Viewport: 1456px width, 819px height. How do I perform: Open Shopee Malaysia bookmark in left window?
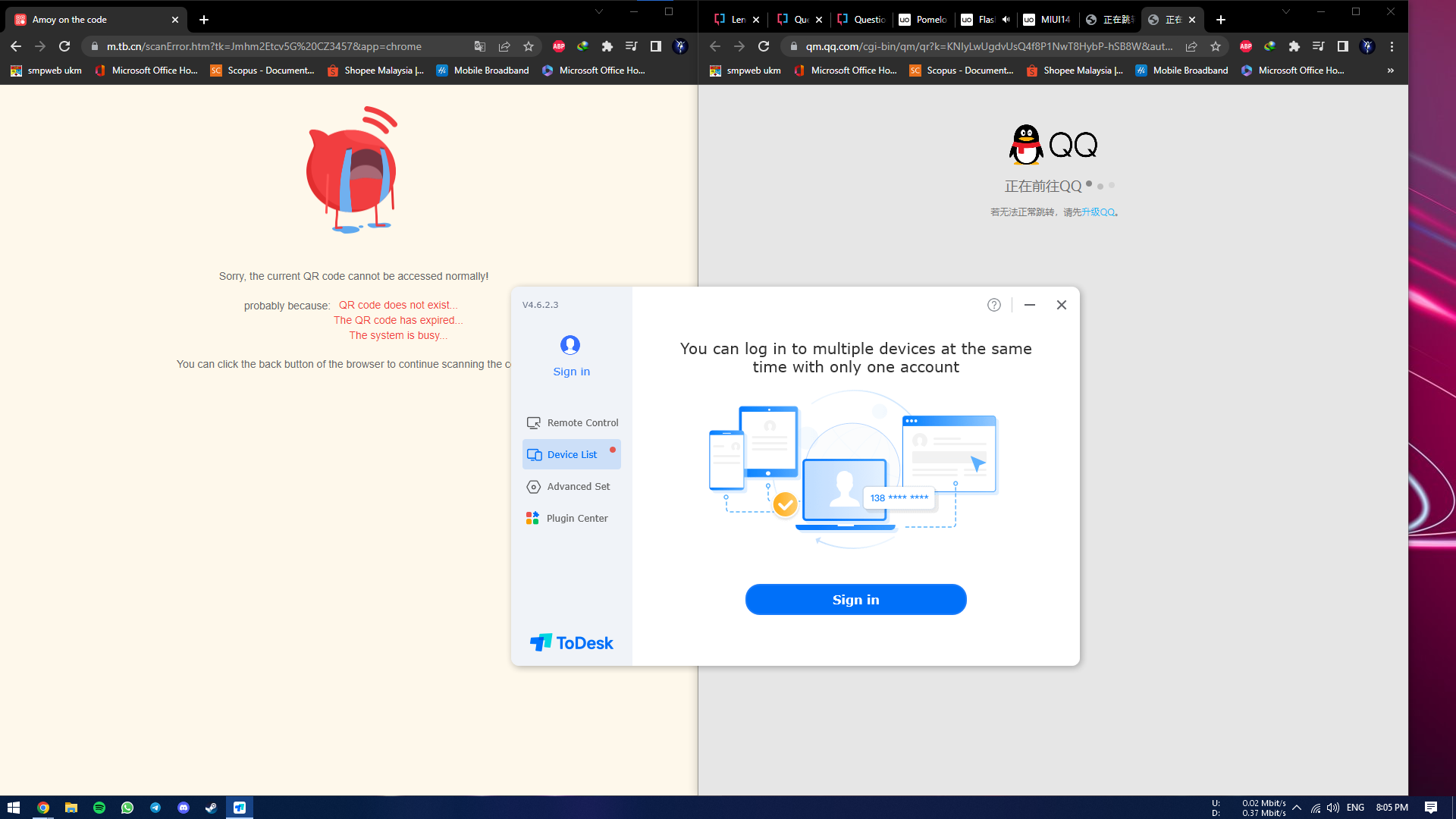pos(375,71)
